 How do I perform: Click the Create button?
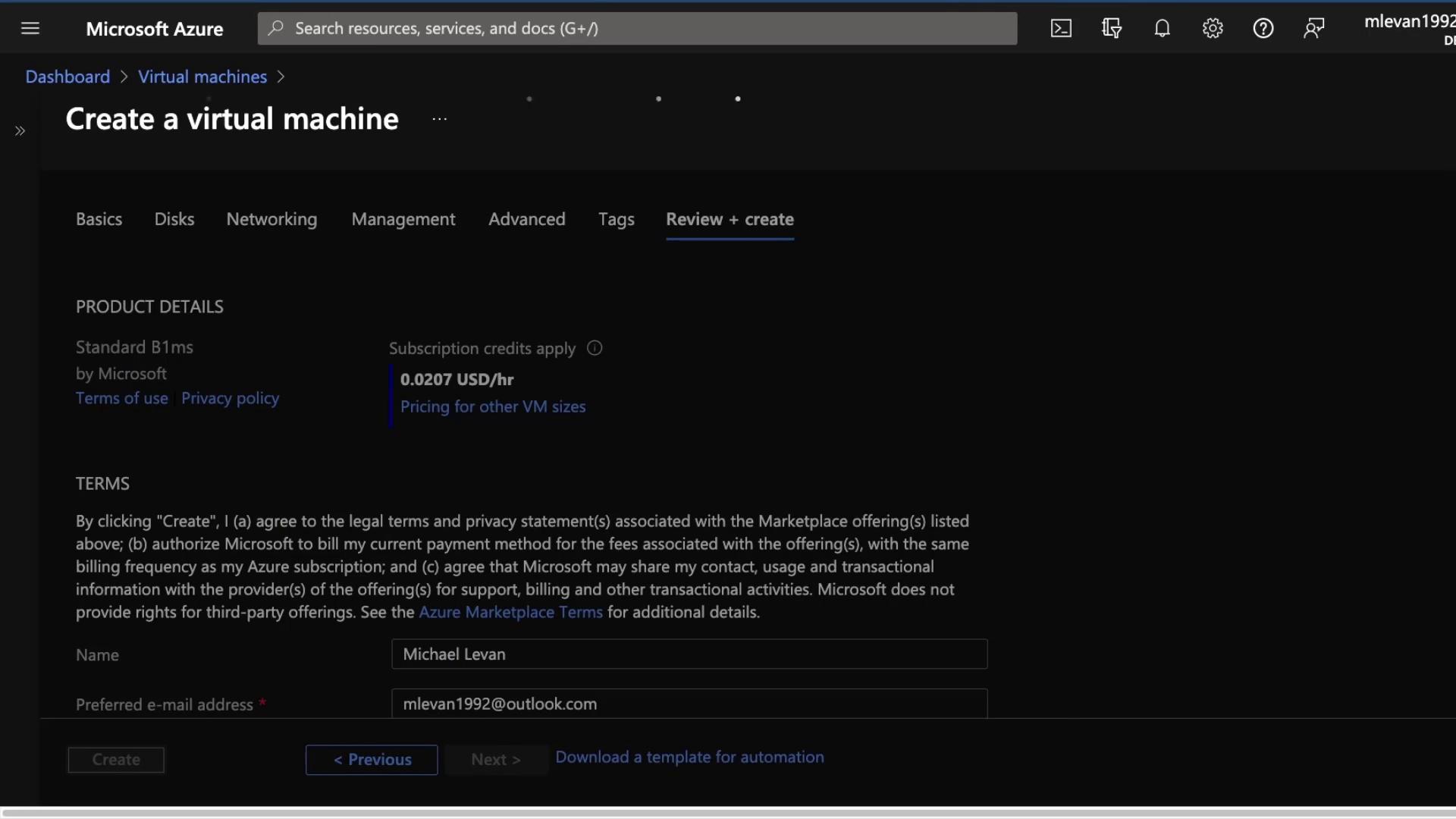click(x=116, y=760)
